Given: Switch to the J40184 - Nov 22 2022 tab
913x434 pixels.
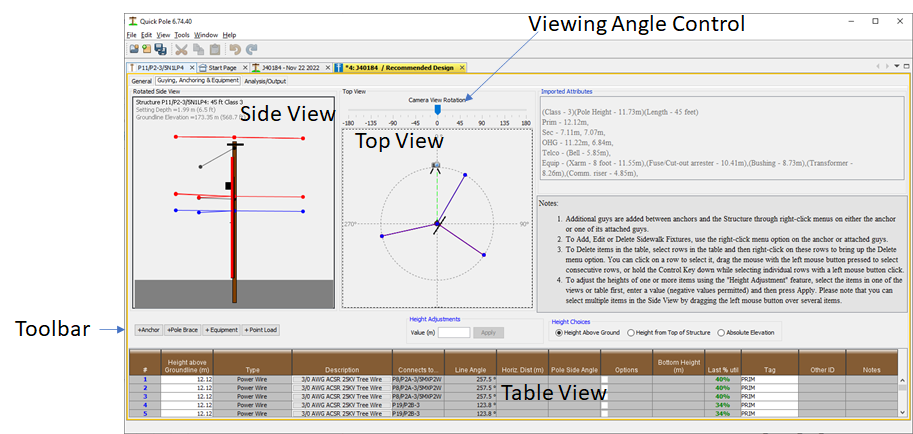Looking at the screenshot, I should 291,68.
